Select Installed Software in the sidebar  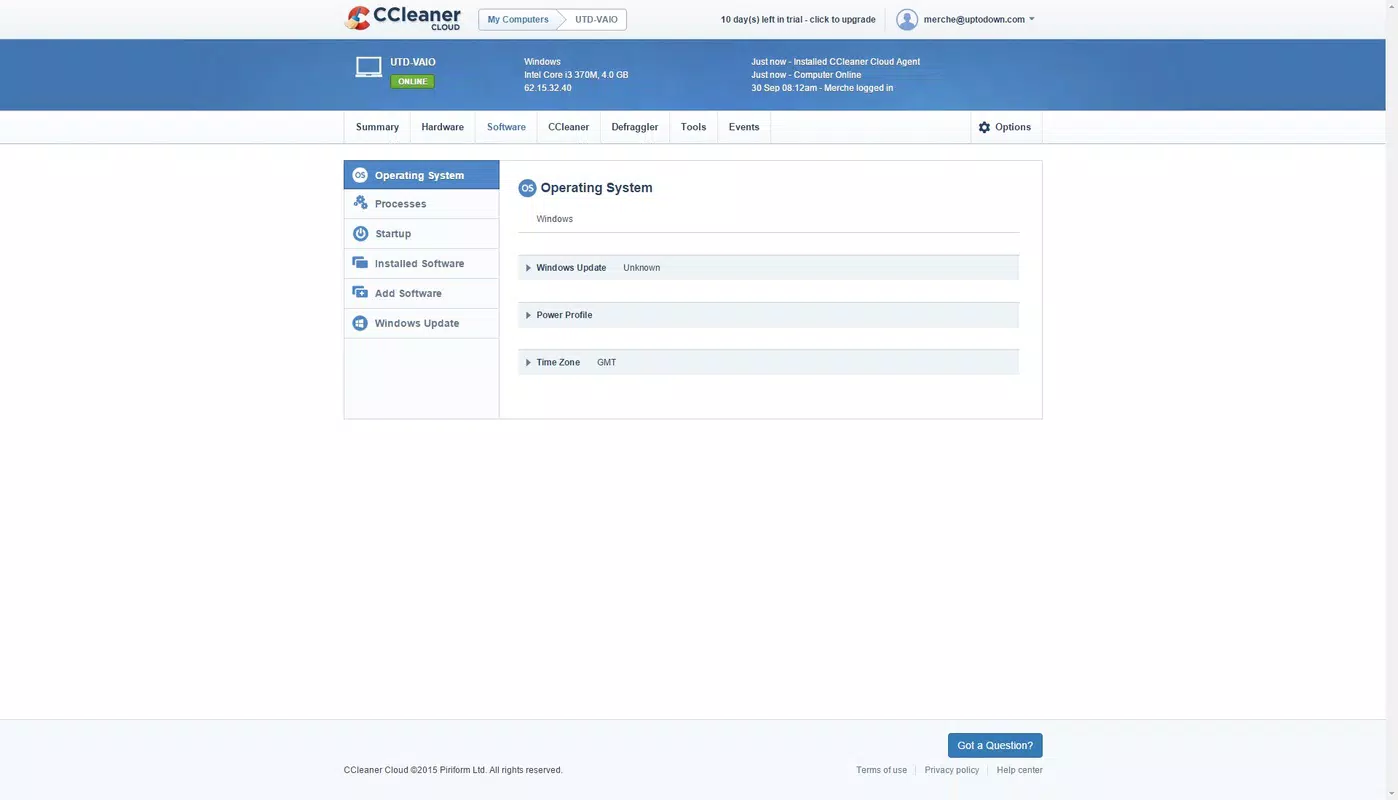(x=421, y=264)
